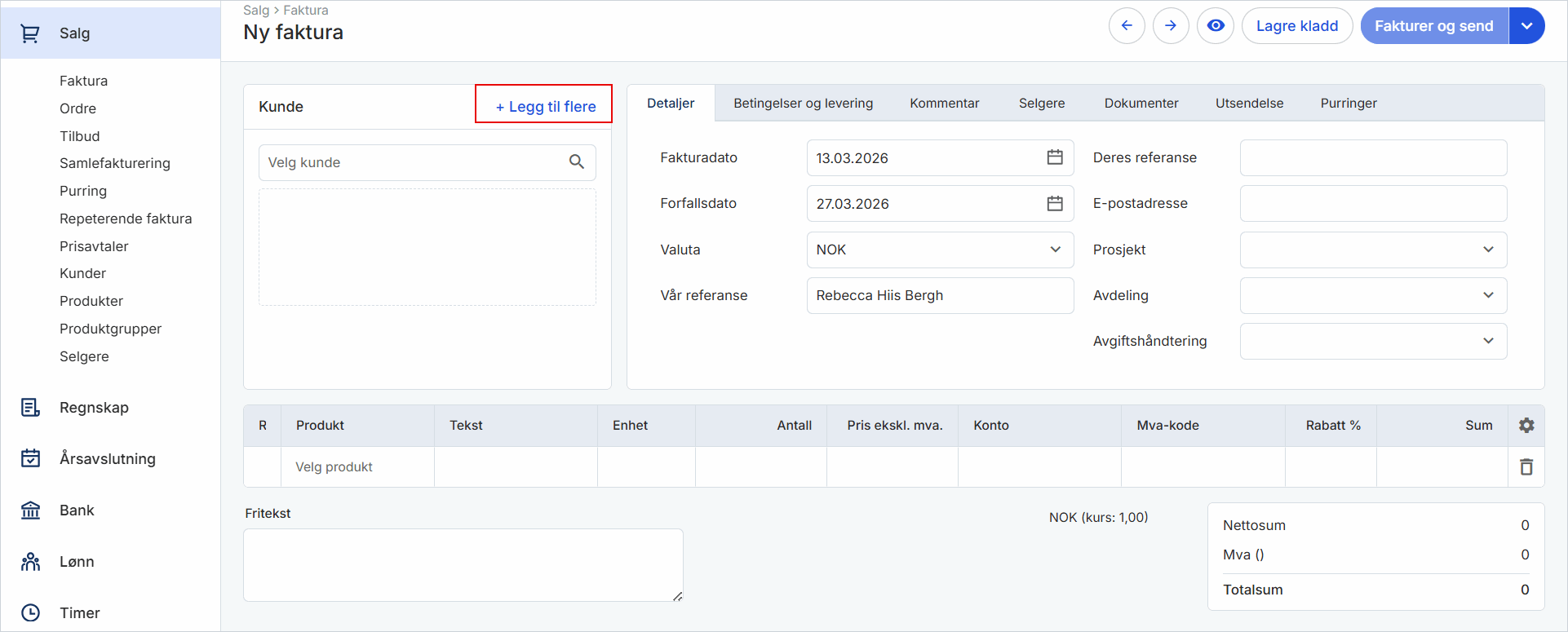Delete the product line with trash icon
The width and height of the screenshot is (1568, 632).
[1526, 466]
